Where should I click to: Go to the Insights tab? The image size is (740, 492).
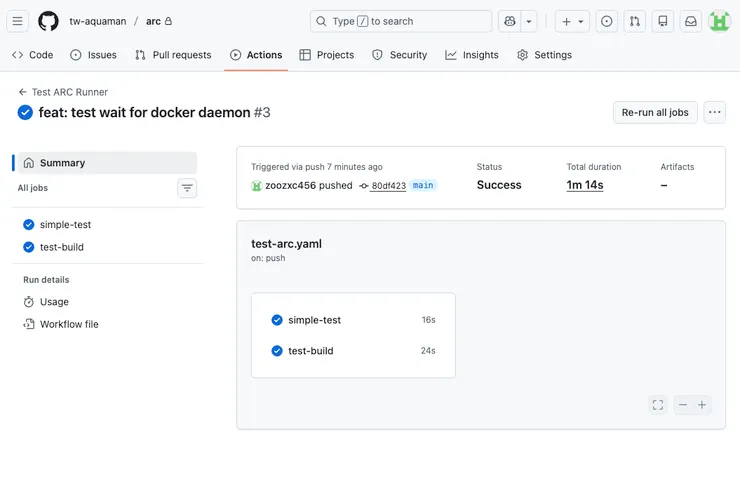tap(472, 55)
